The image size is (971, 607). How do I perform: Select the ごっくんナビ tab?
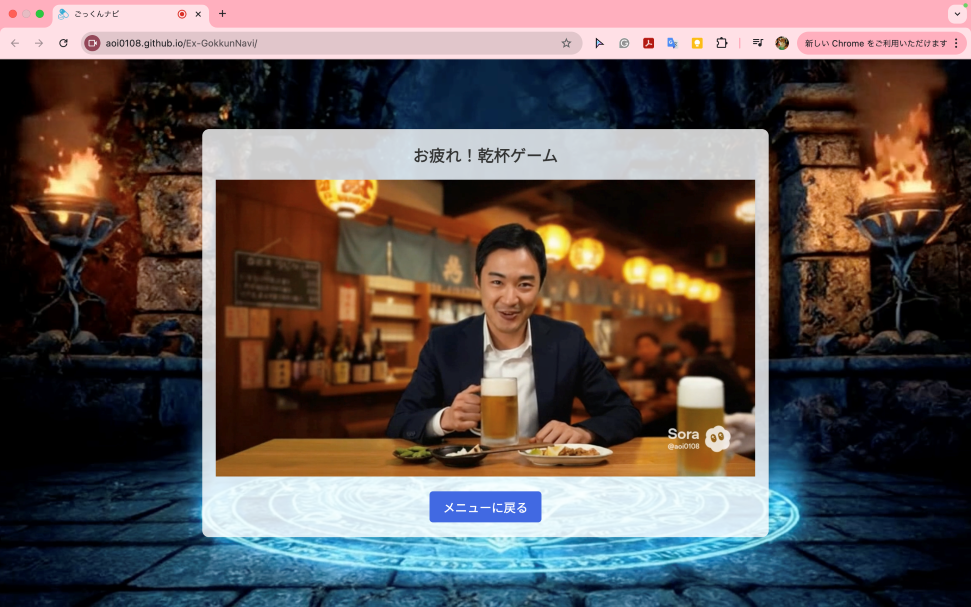click(x=115, y=14)
